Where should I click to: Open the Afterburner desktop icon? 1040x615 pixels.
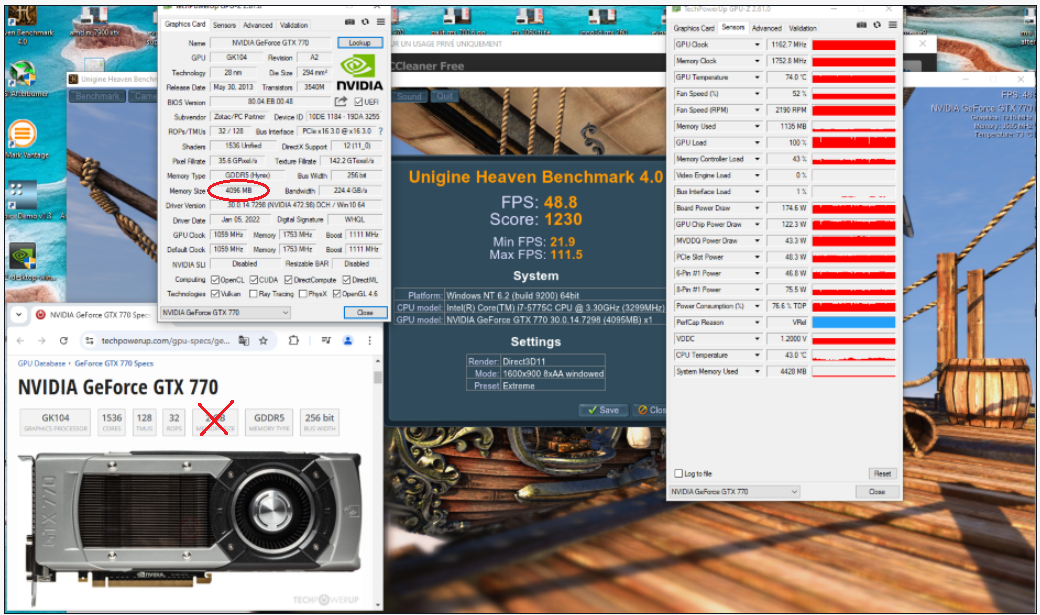(22, 73)
